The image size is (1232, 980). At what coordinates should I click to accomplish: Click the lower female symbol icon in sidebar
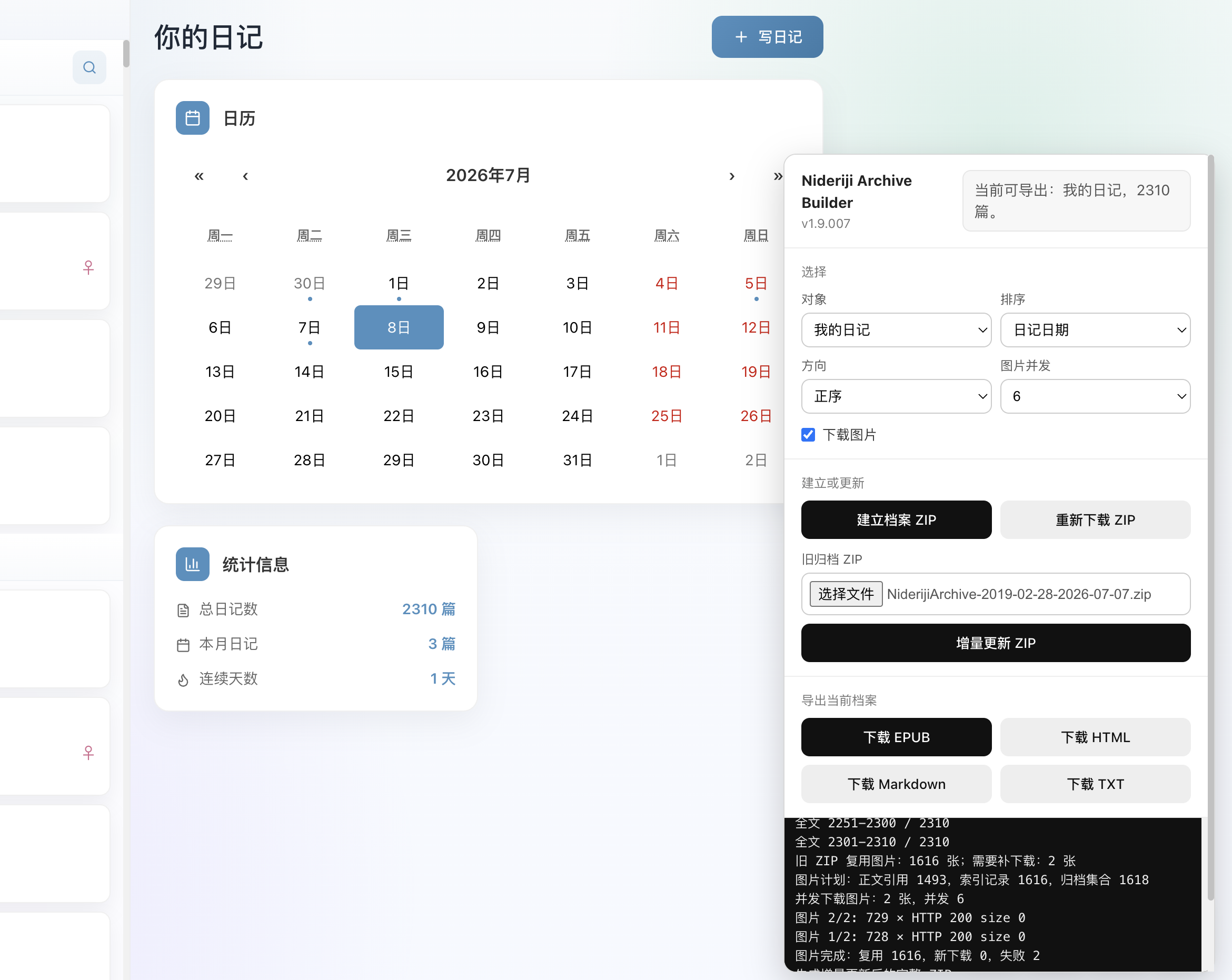point(88,753)
